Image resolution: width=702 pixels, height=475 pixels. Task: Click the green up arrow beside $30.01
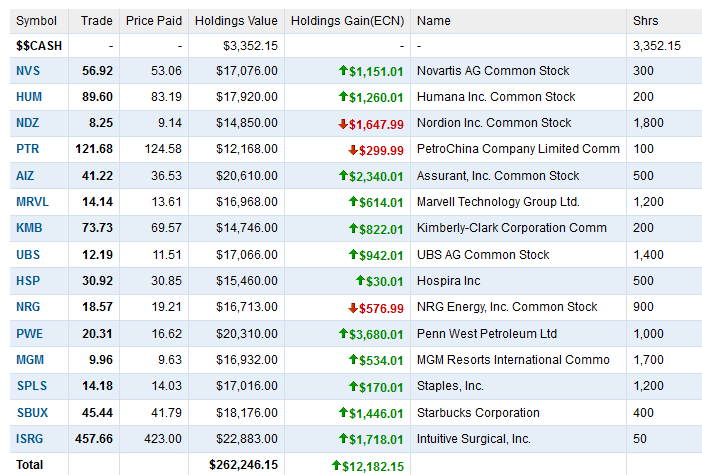pos(360,280)
